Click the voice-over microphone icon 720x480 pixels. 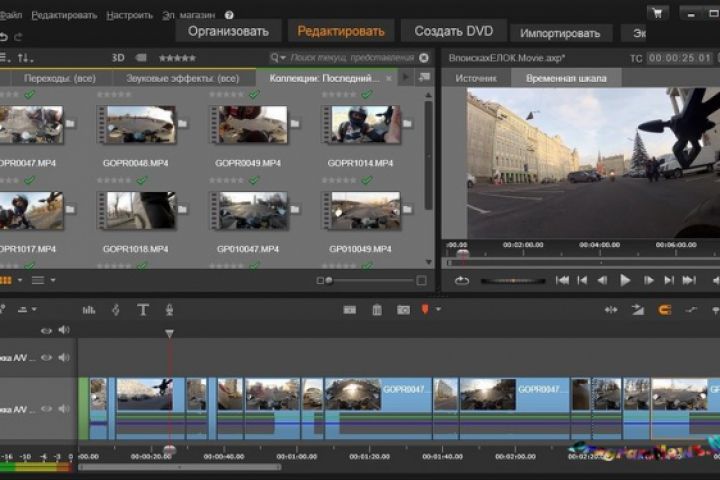169,310
